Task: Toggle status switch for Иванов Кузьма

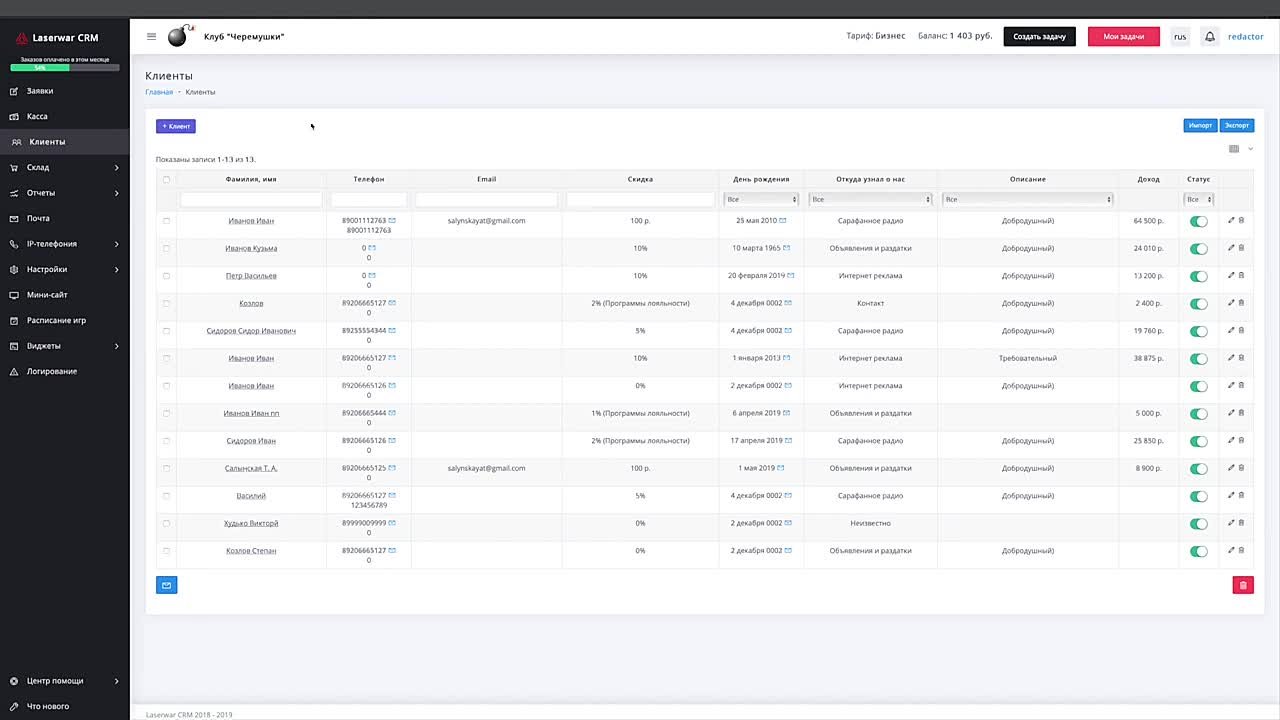Action: coord(1199,249)
